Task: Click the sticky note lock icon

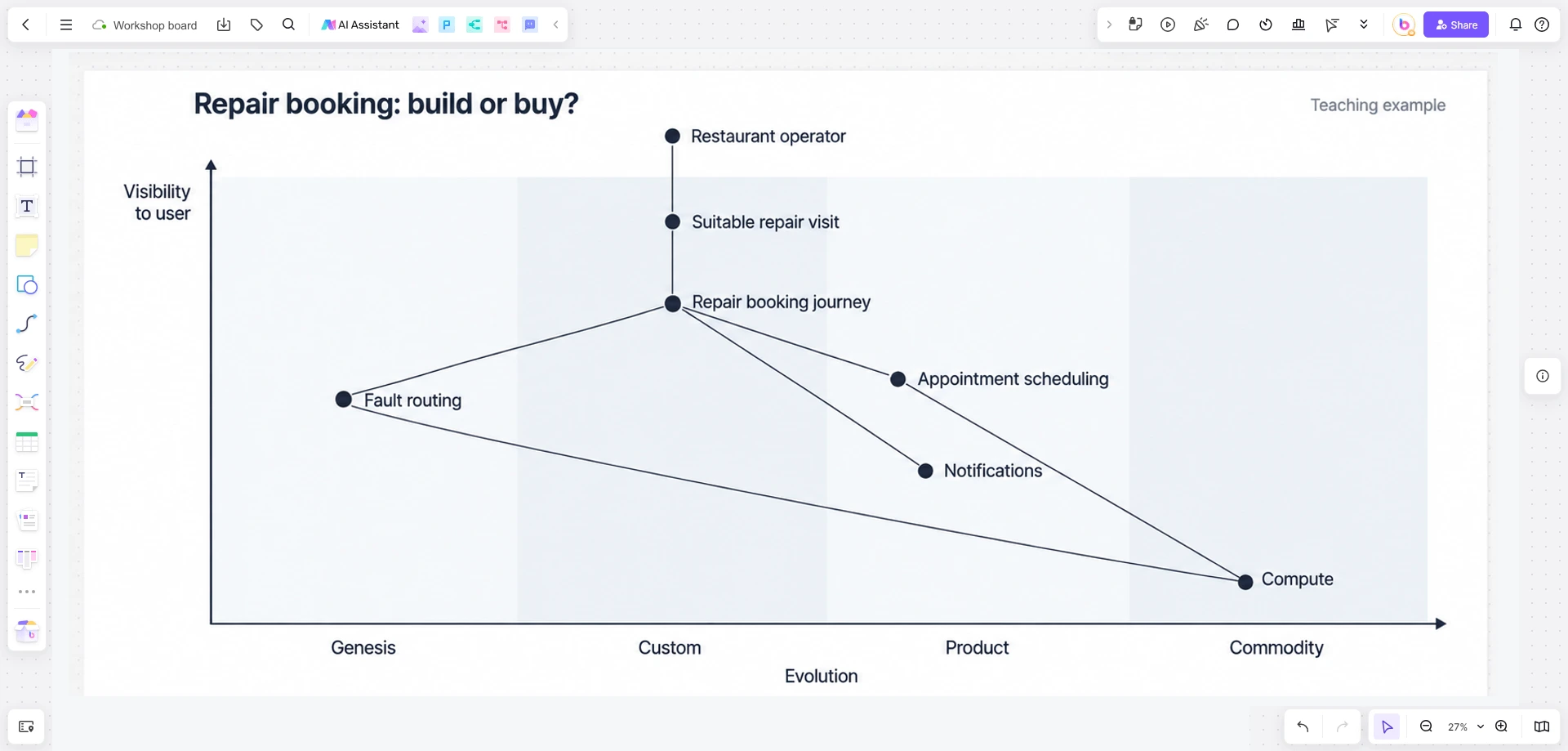Action: 1135,25
